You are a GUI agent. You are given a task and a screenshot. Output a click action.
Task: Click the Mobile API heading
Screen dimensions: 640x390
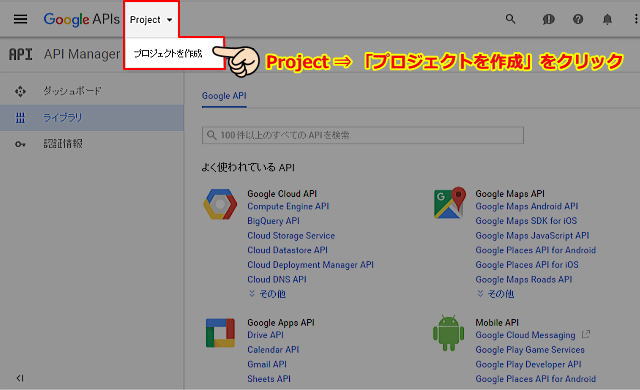pyautogui.click(x=497, y=322)
